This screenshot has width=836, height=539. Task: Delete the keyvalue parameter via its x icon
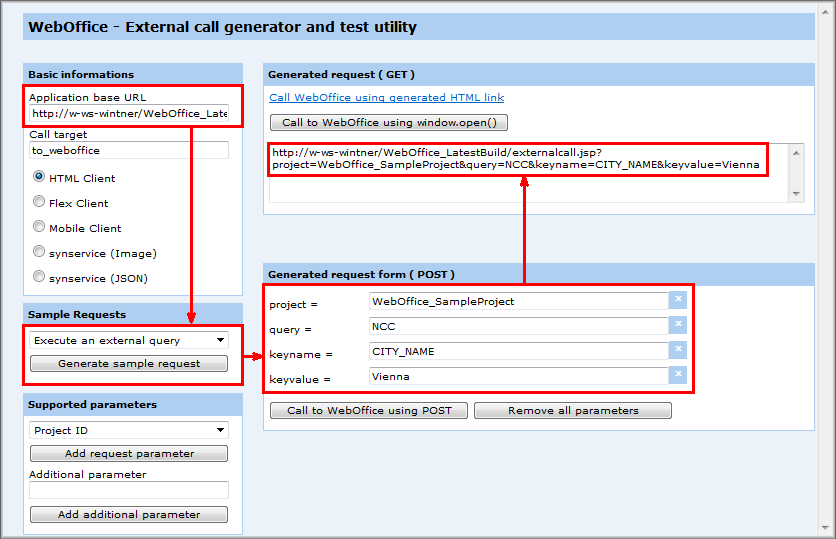(x=678, y=375)
